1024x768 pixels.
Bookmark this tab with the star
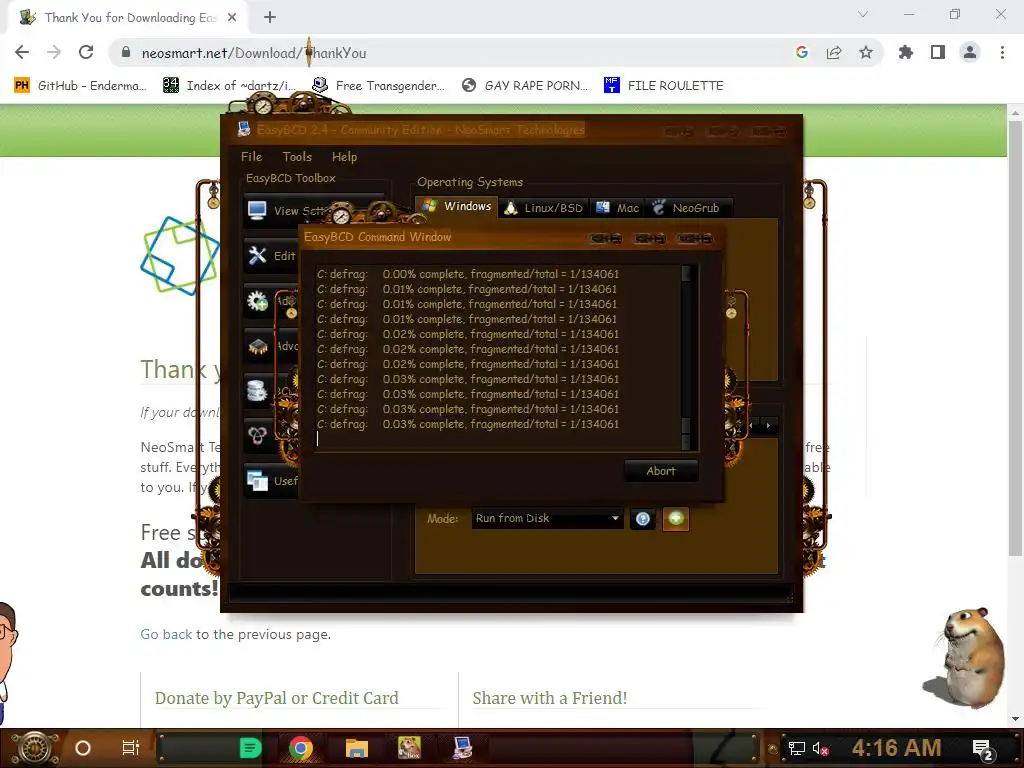tap(866, 53)
